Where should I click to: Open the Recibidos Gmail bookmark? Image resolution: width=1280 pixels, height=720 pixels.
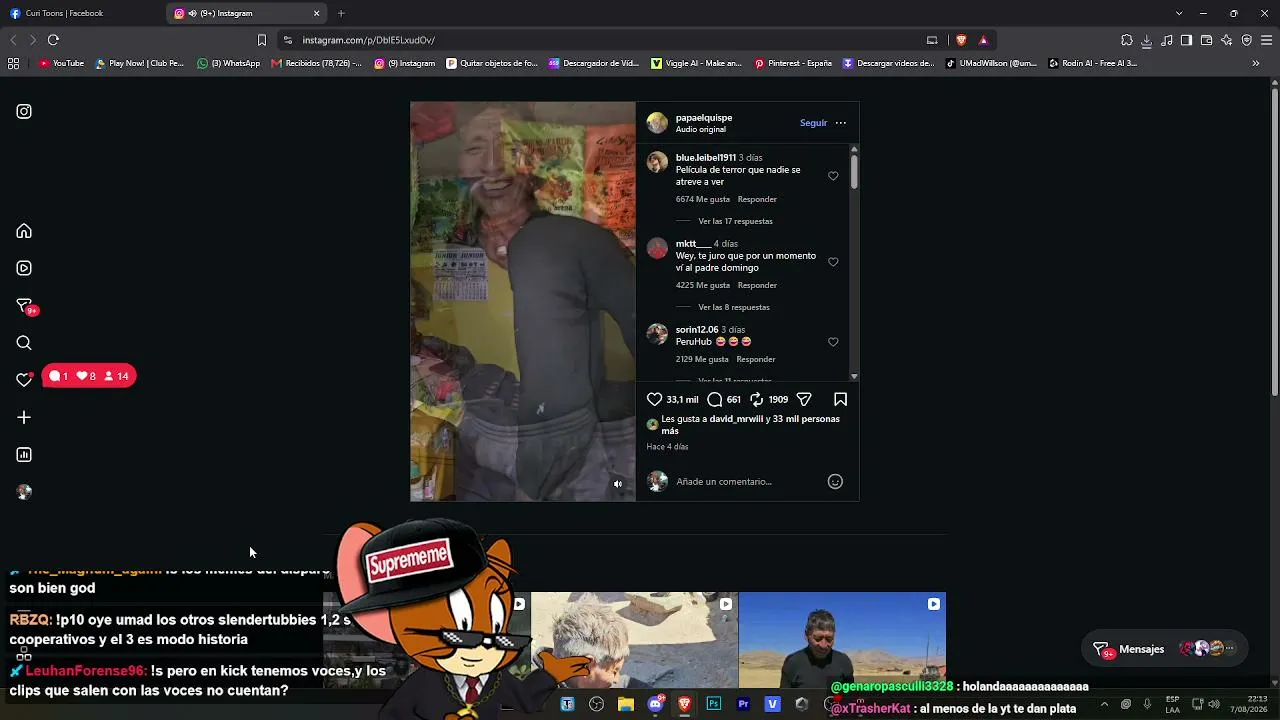pyautogui.click(x=317, y=63)
